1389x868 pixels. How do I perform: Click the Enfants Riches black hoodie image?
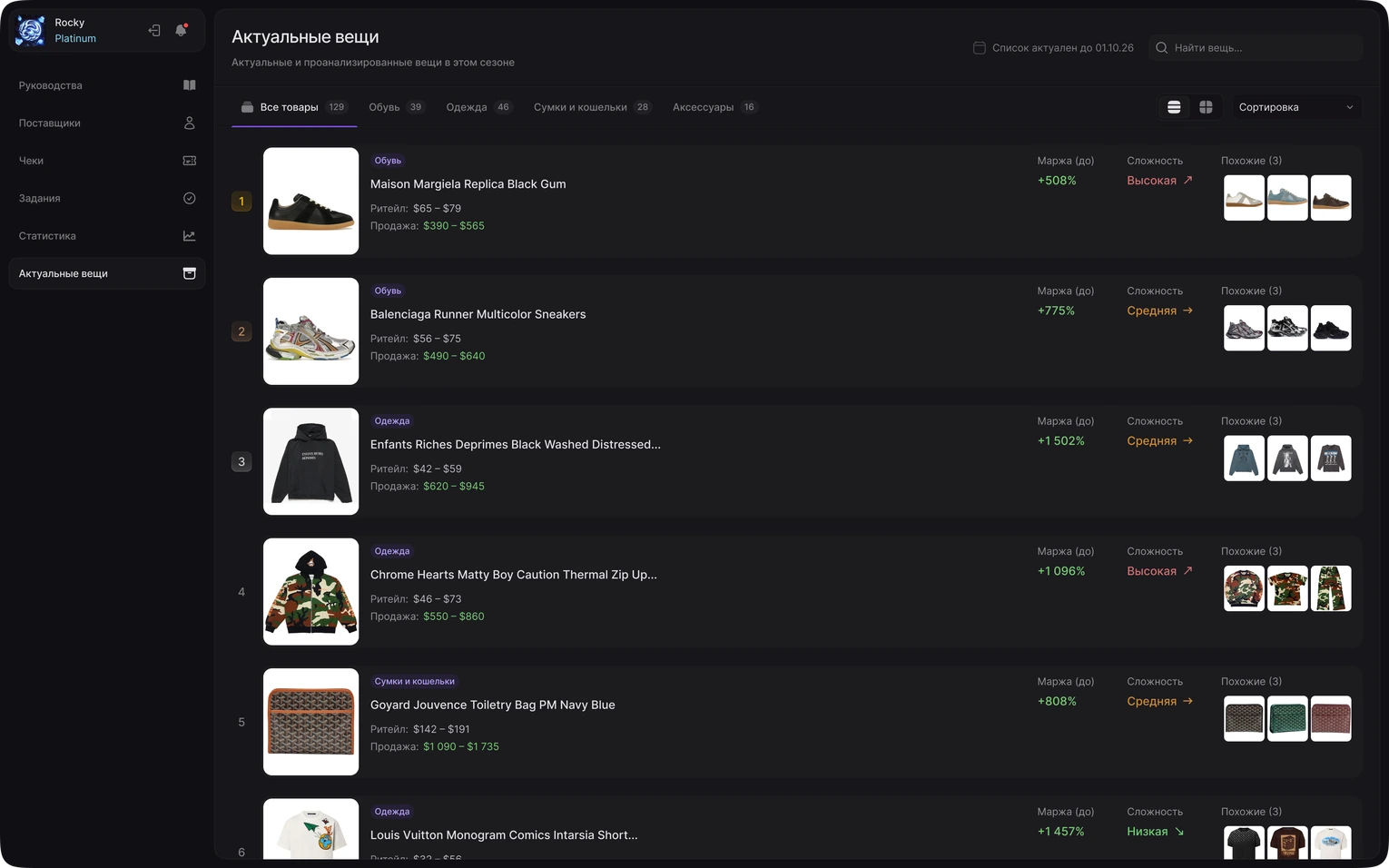click(x=310, y=461)
